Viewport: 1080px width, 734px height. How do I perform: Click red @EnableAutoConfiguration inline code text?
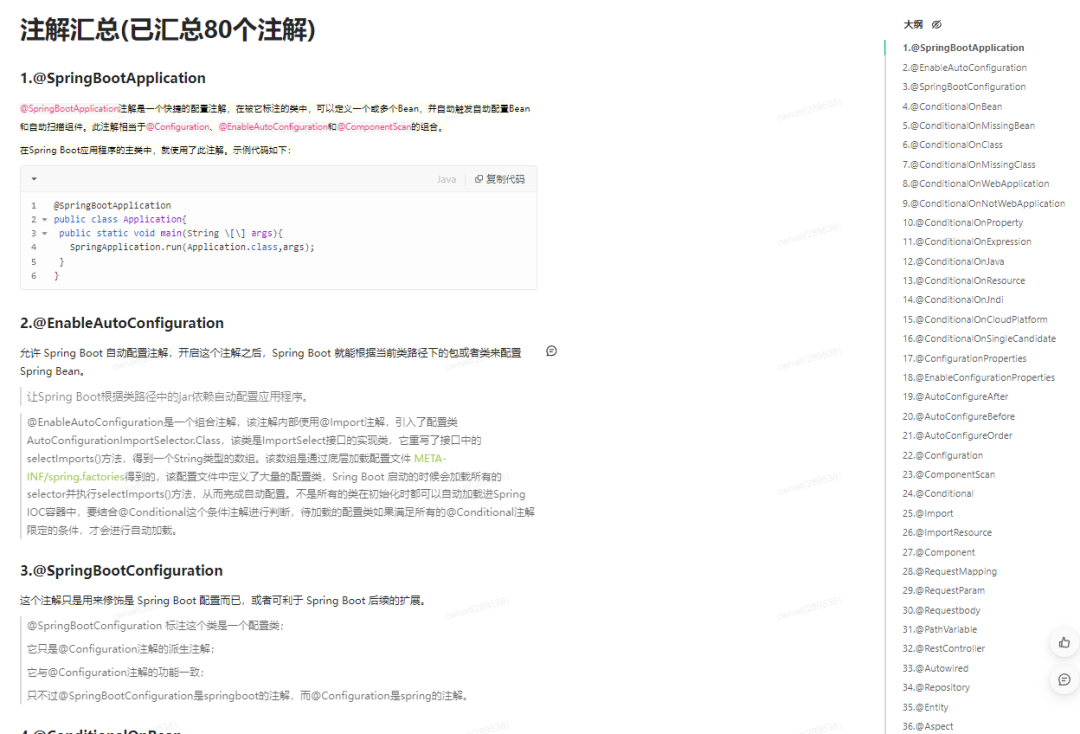(x=273, y=127)
